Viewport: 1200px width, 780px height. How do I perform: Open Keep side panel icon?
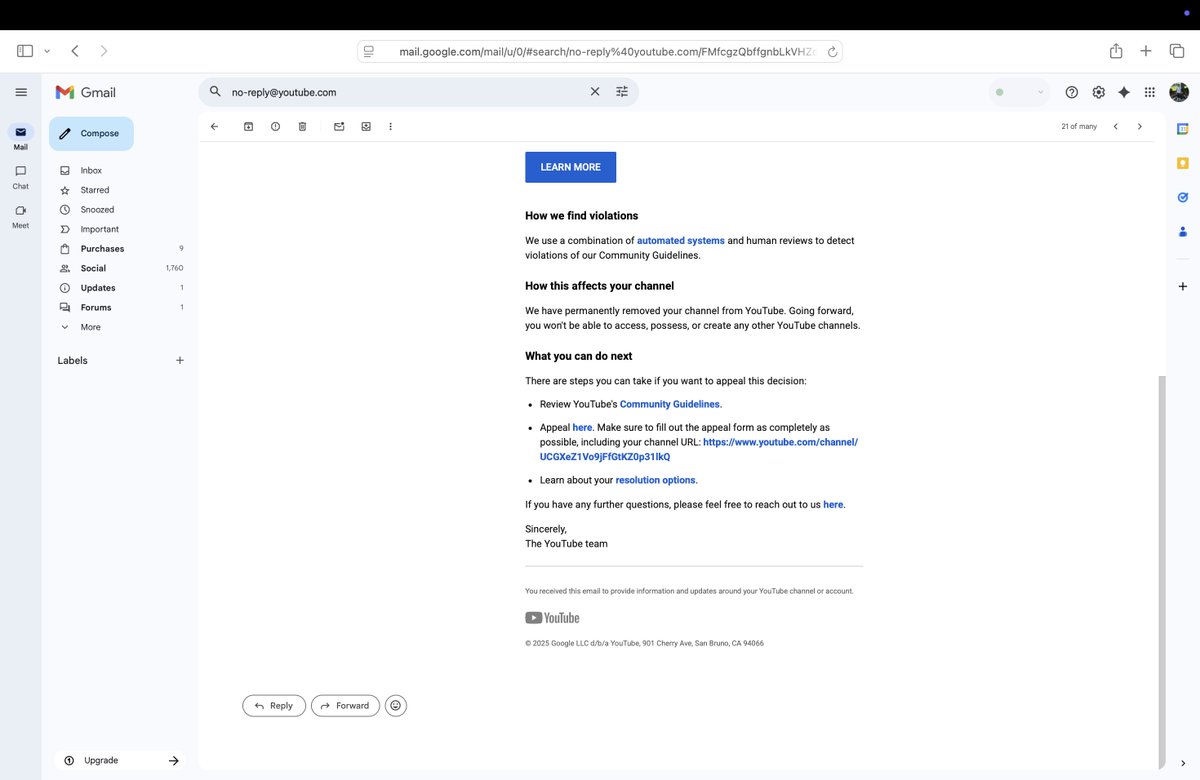pyautogui.click(x=1183, y=163)
